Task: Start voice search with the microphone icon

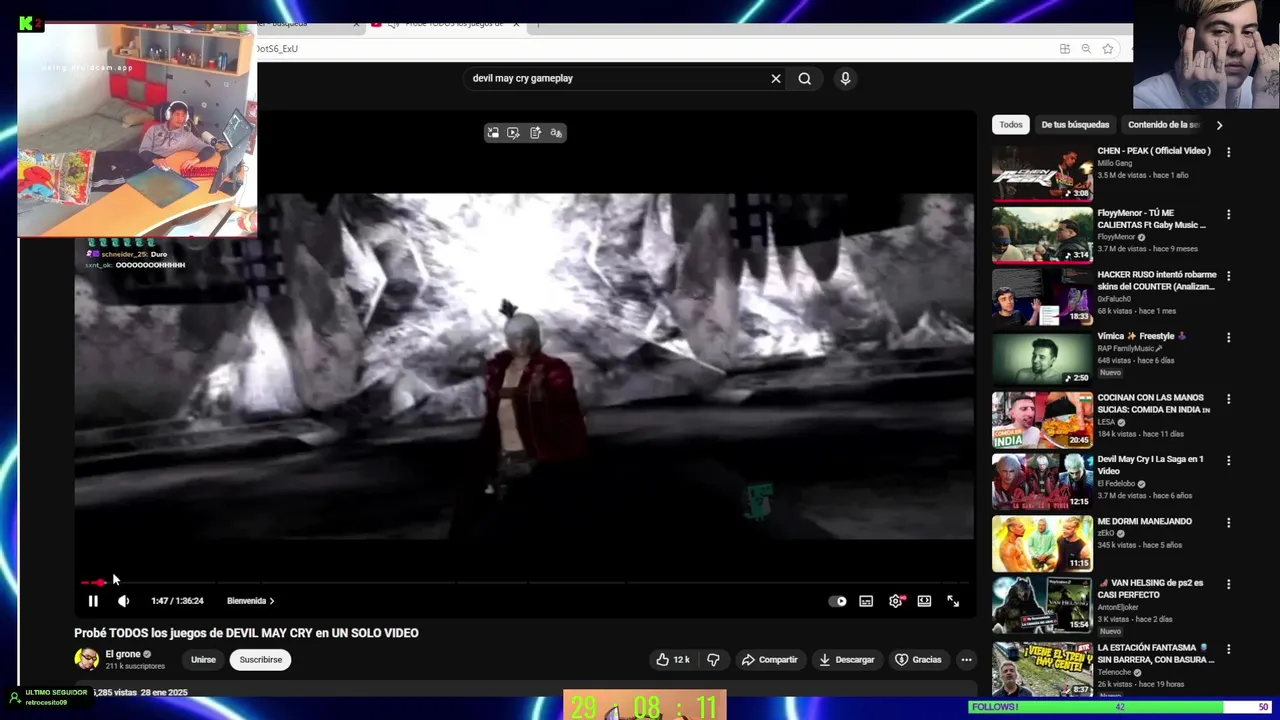Action: pyautogui.click(x=845, y=78)
